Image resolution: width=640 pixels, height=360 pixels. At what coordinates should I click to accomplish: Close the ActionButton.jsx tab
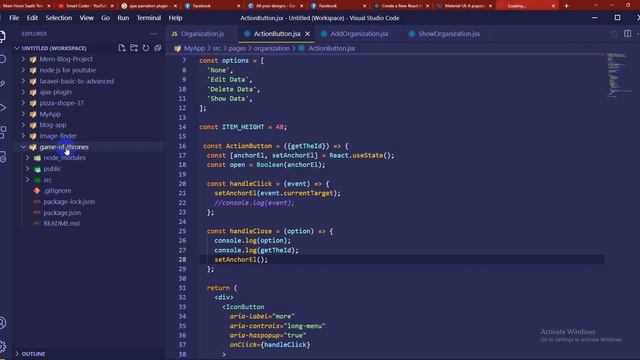[x=307, y=33]
